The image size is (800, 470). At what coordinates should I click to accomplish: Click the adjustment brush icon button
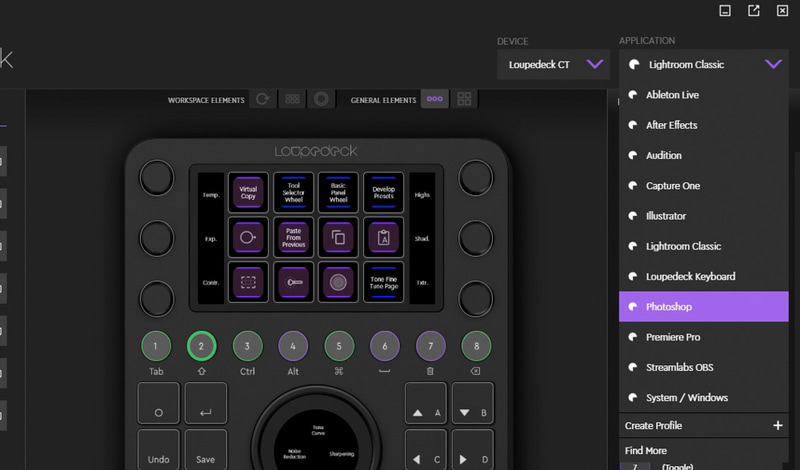[293, 282]
